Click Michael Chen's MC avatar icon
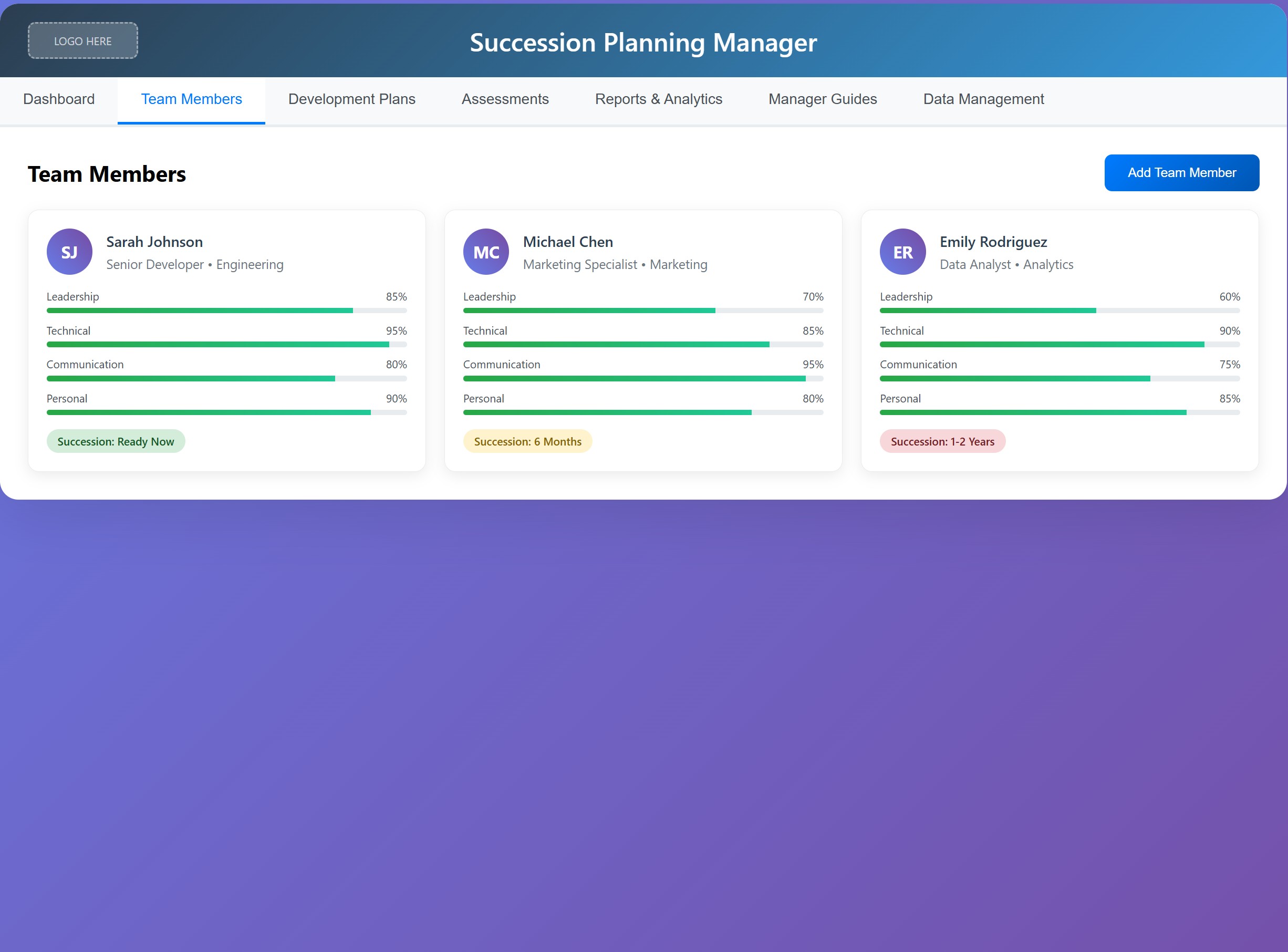 [486, 252]
